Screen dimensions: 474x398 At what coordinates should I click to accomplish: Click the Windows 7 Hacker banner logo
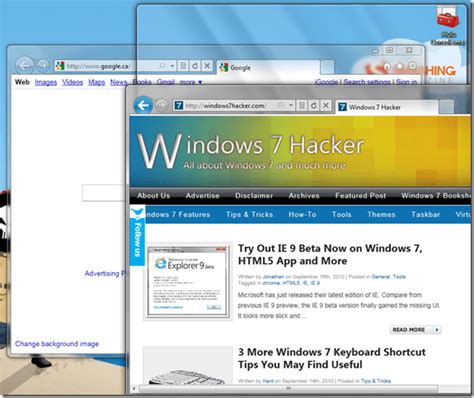250,152
